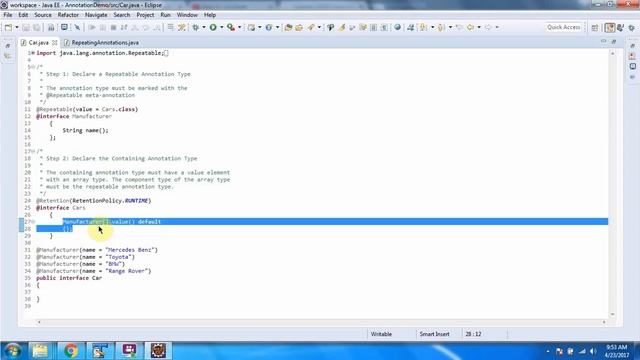Open the Source menu
This screenshot has height=360, width=640.
(x=43, y=15)
